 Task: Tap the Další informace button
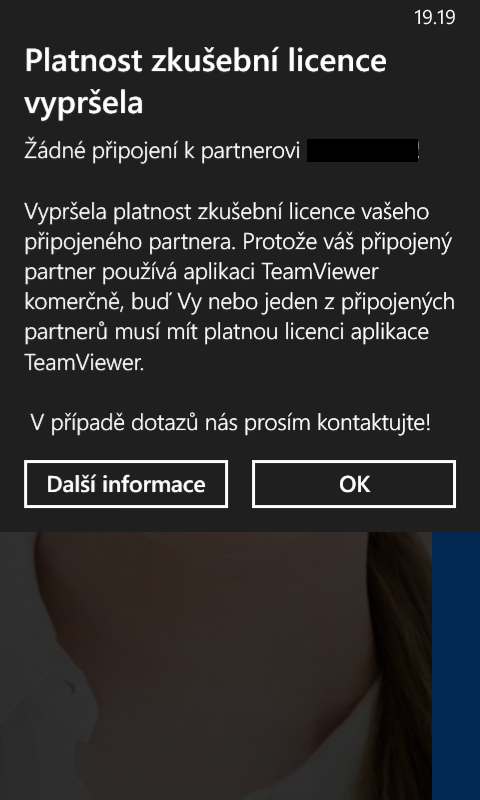tap(125, 484)
